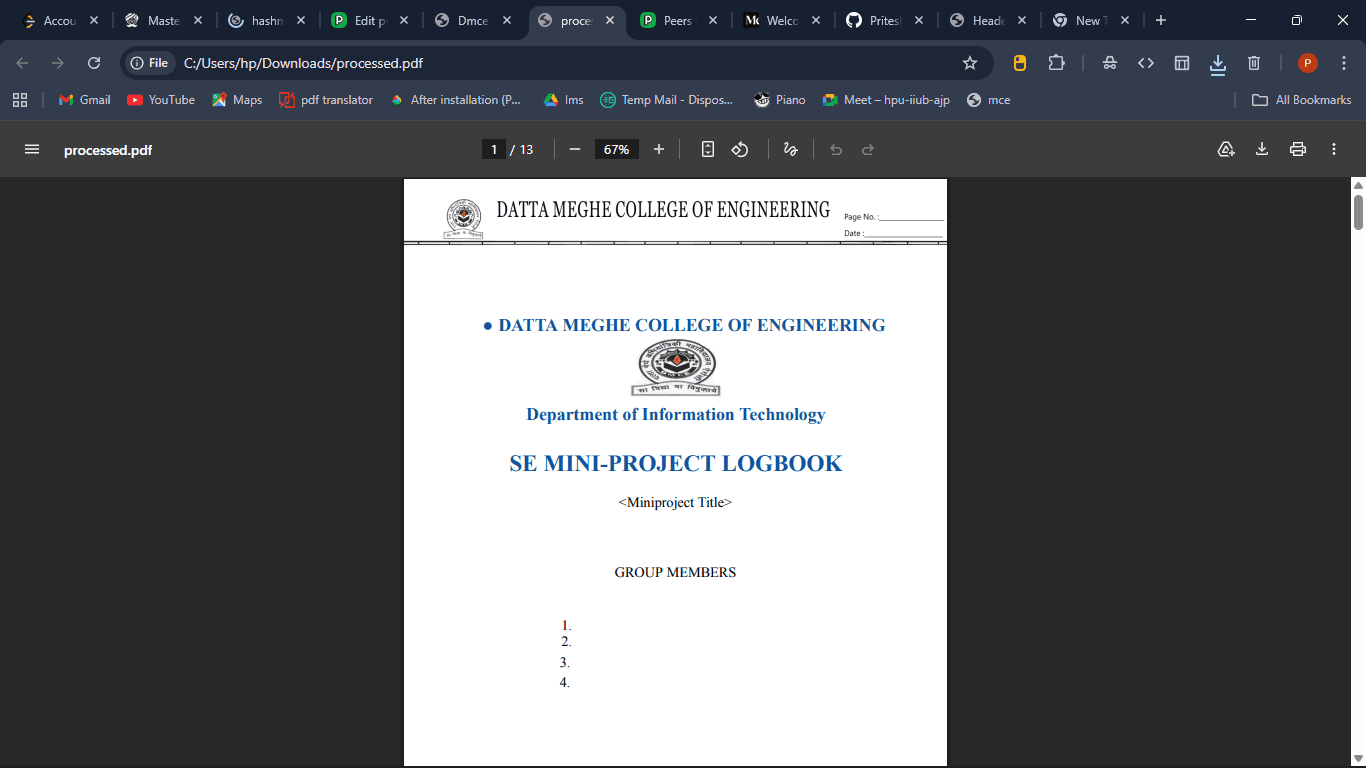This screenshot has width=1366, height=768.
Task: Zoom out of the PDF
Action: [575, 149]
